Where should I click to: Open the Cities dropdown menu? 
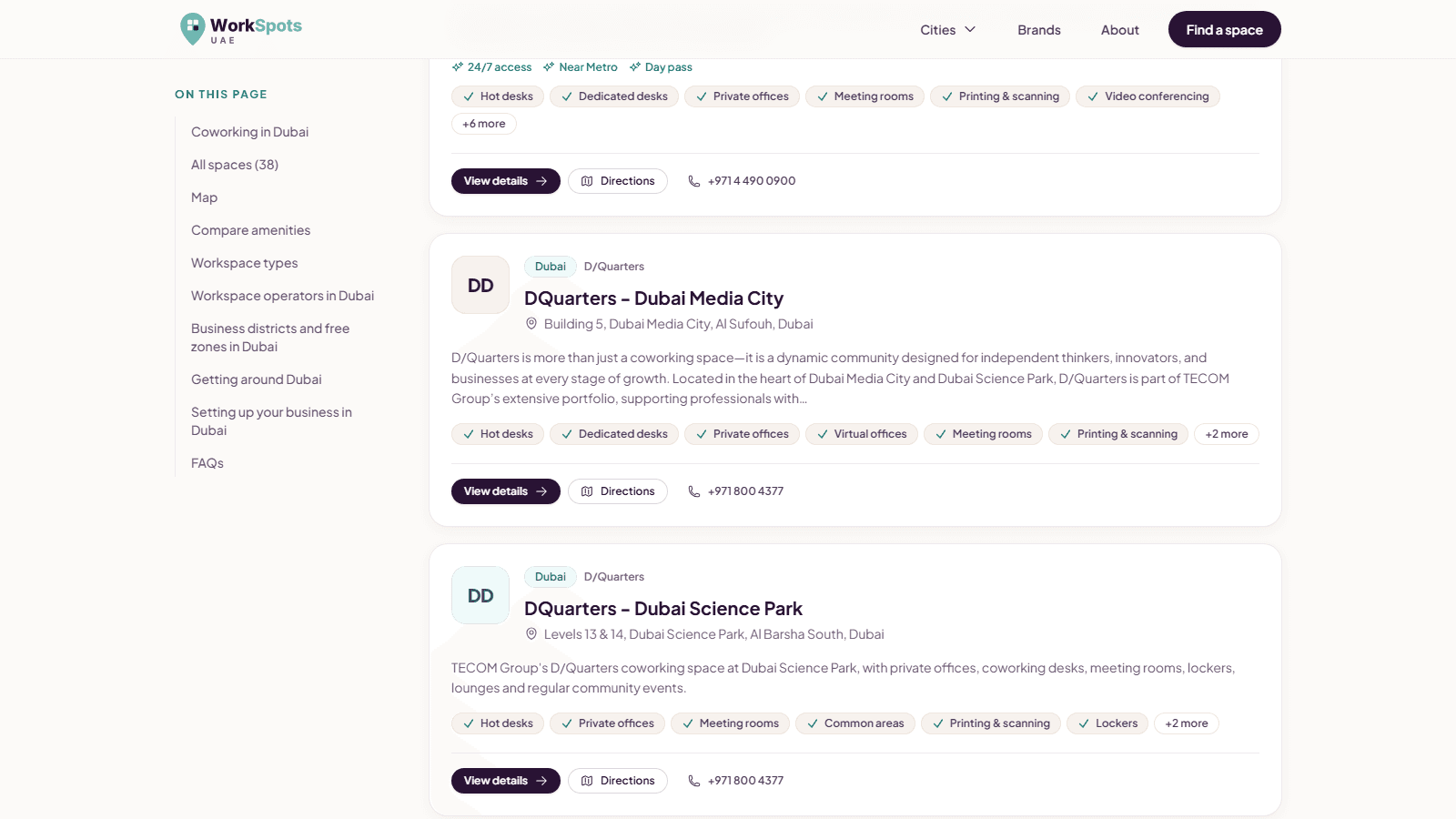(948, 30)
